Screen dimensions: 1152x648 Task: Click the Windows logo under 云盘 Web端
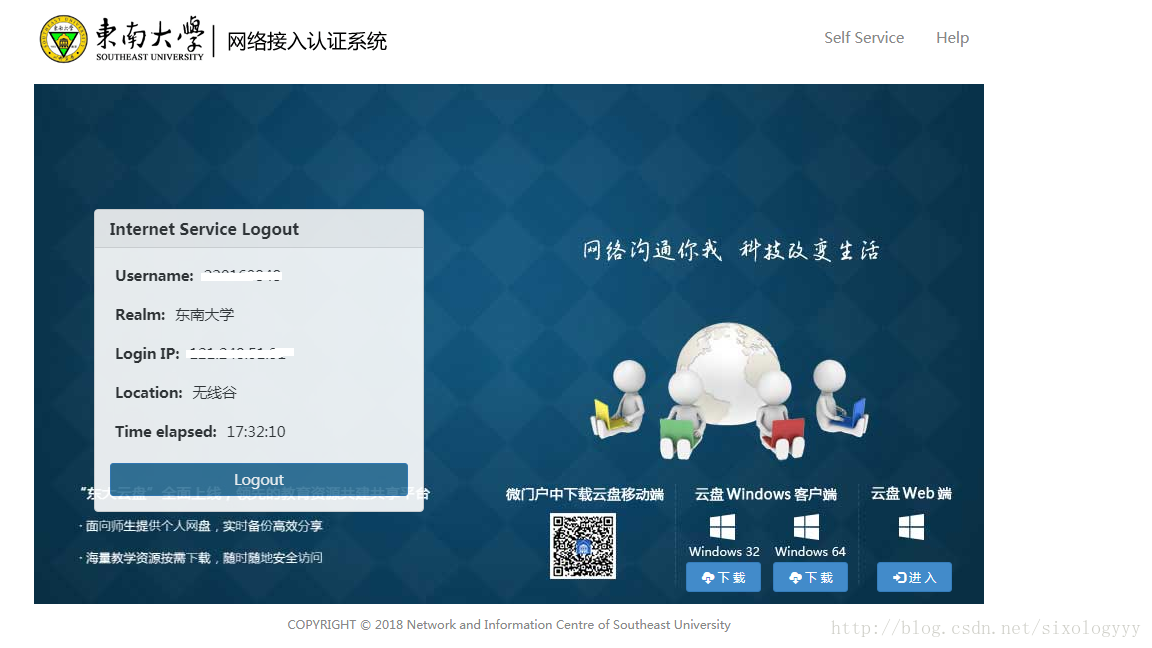912,527
